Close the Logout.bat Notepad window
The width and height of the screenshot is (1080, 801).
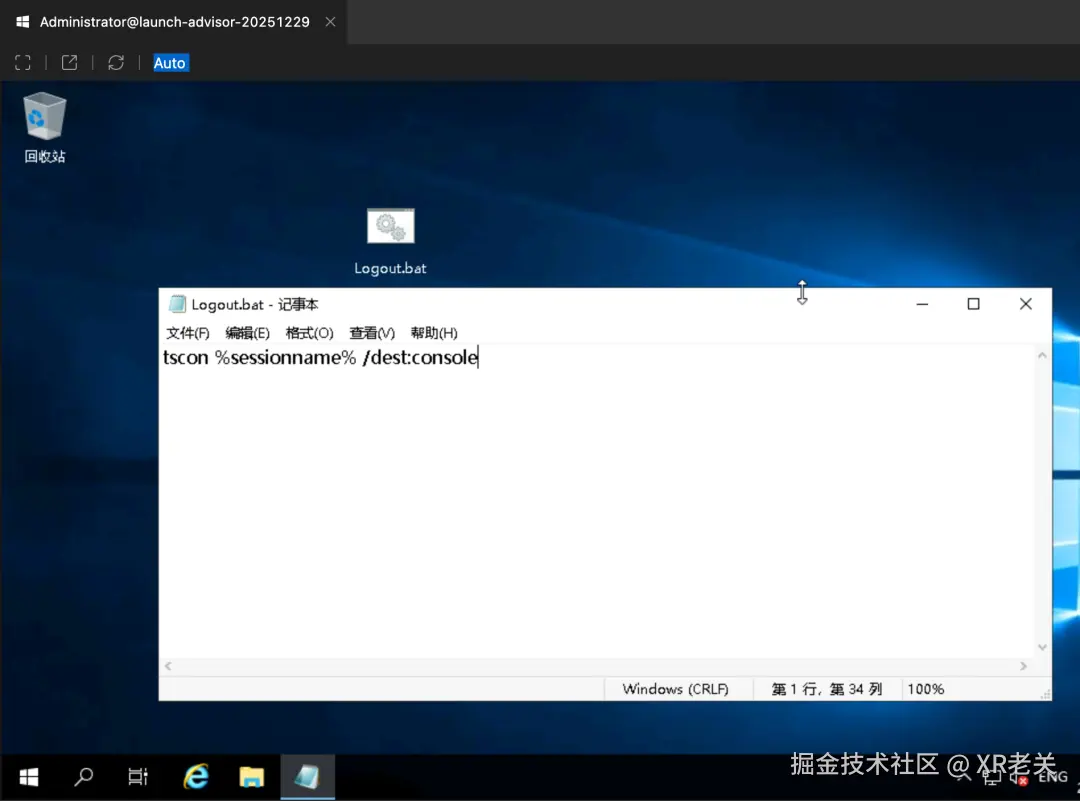click(x=1026, y=304)
